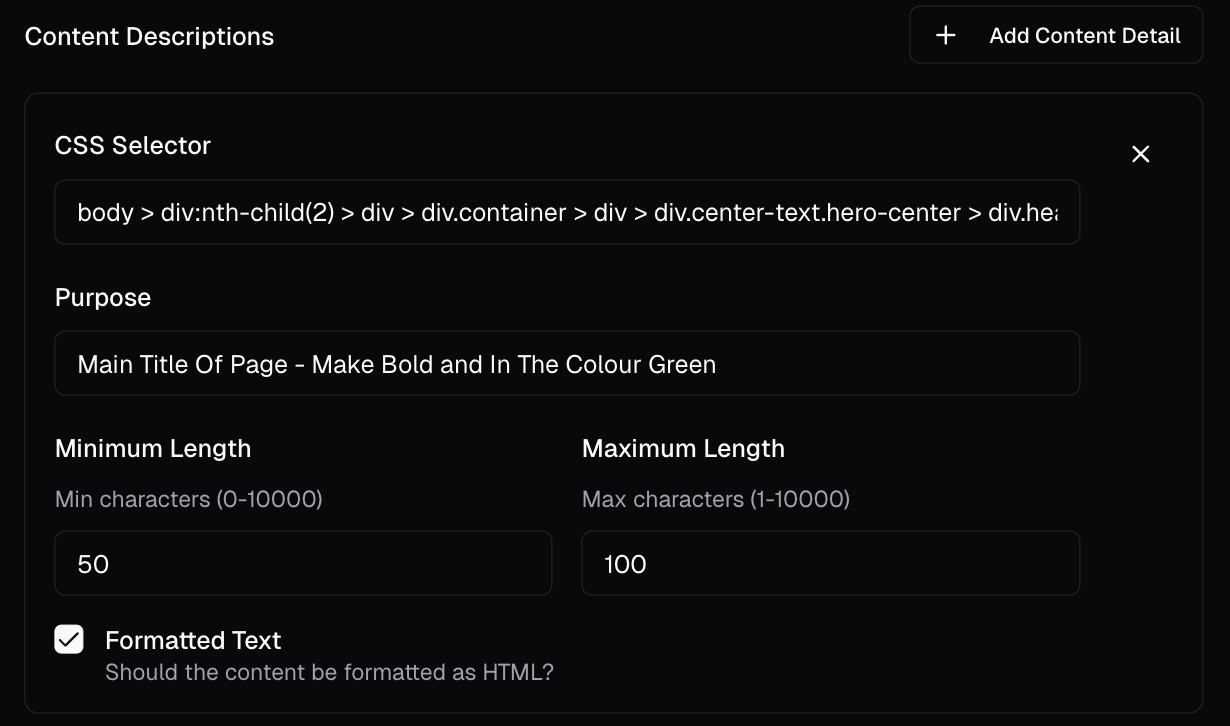Uncheck the Formatted Text checkbox
1230x726 pixels.
point(69,640)
